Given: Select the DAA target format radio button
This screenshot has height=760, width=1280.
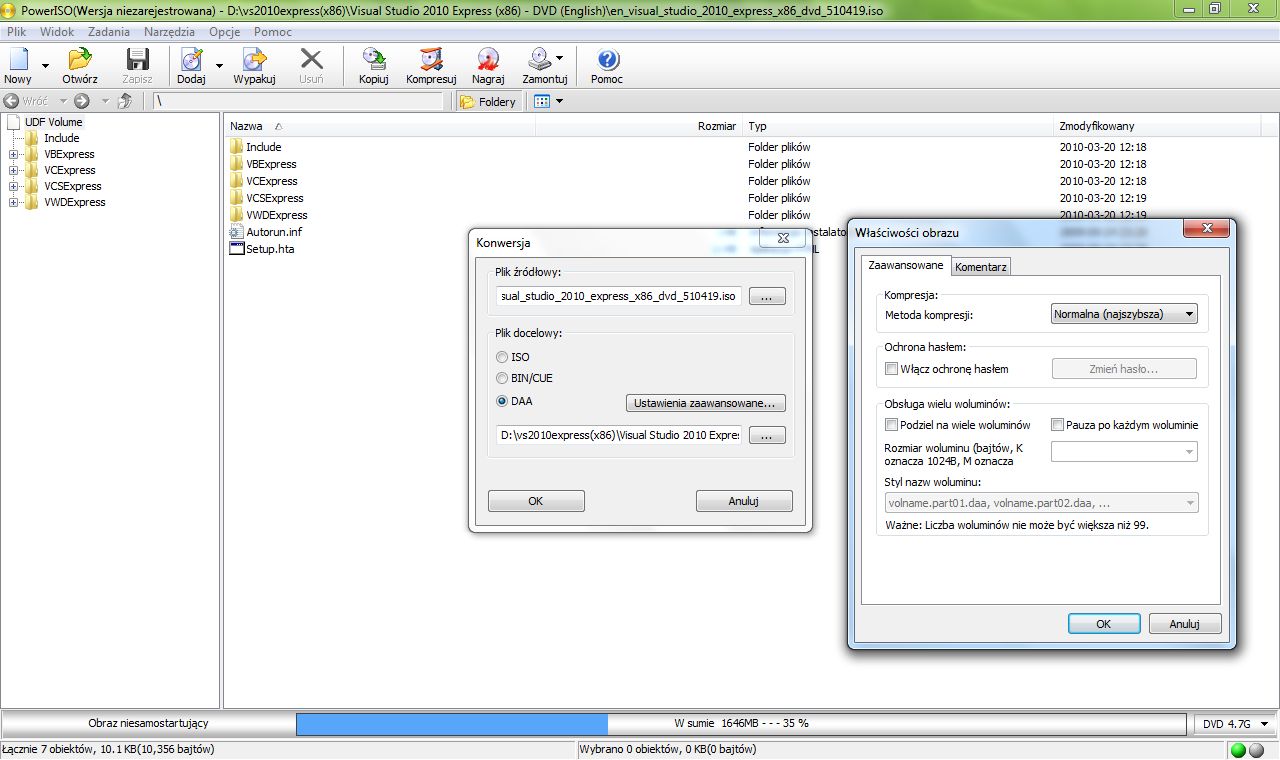Looking at the screenshot, I should point(502,401).
